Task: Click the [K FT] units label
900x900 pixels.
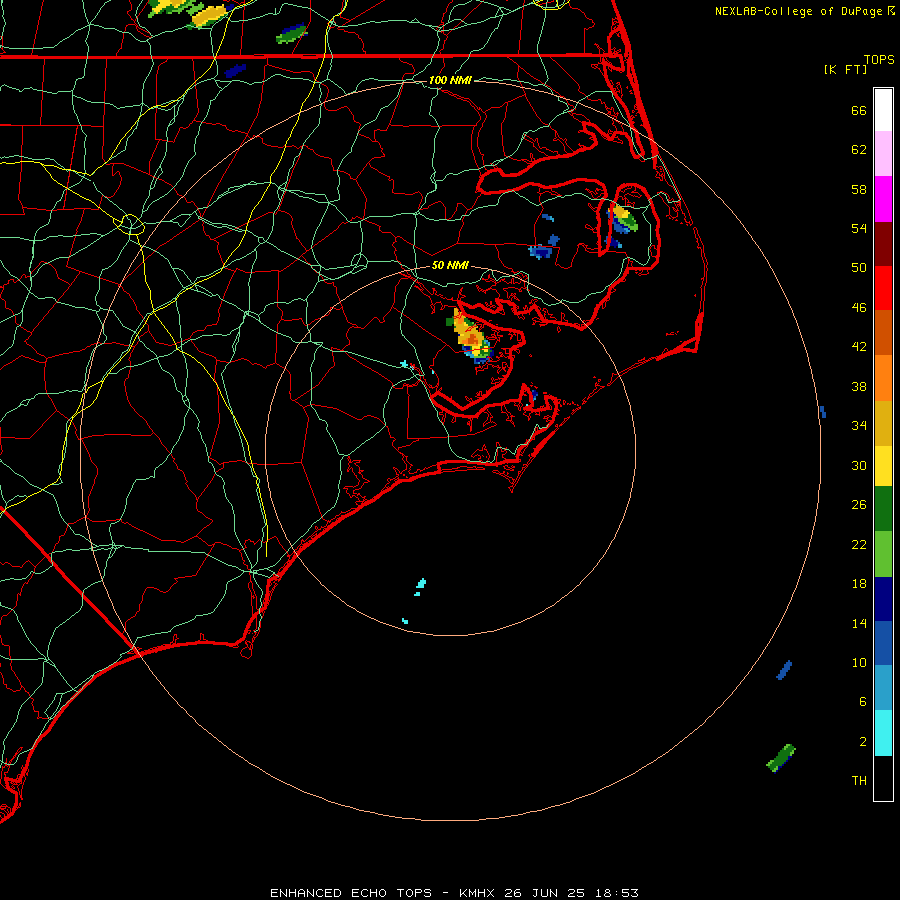Action: pyautogui.click(x=845, y=70)
